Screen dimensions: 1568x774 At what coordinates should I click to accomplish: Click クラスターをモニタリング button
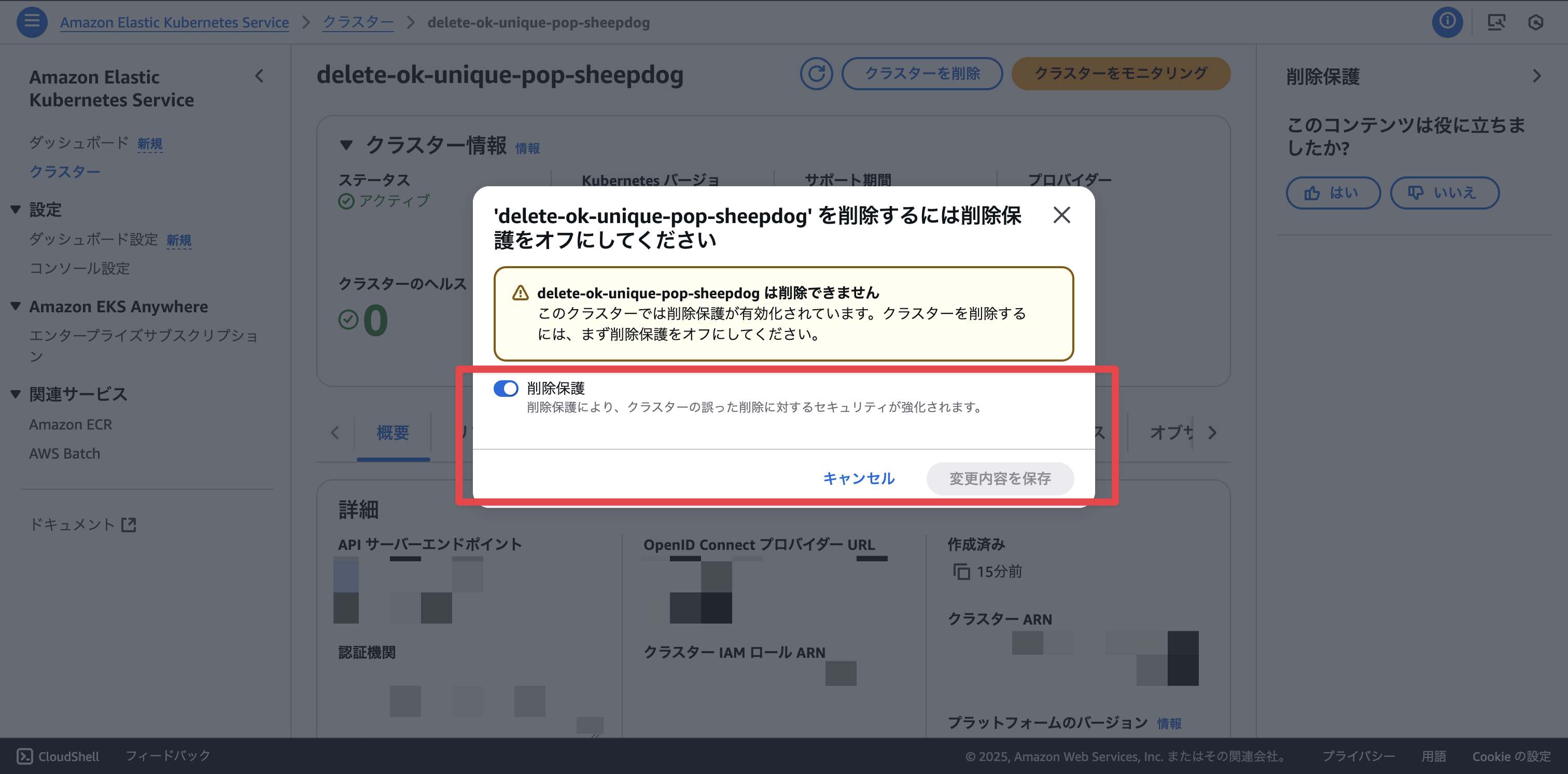click(x=1121, y=74)
